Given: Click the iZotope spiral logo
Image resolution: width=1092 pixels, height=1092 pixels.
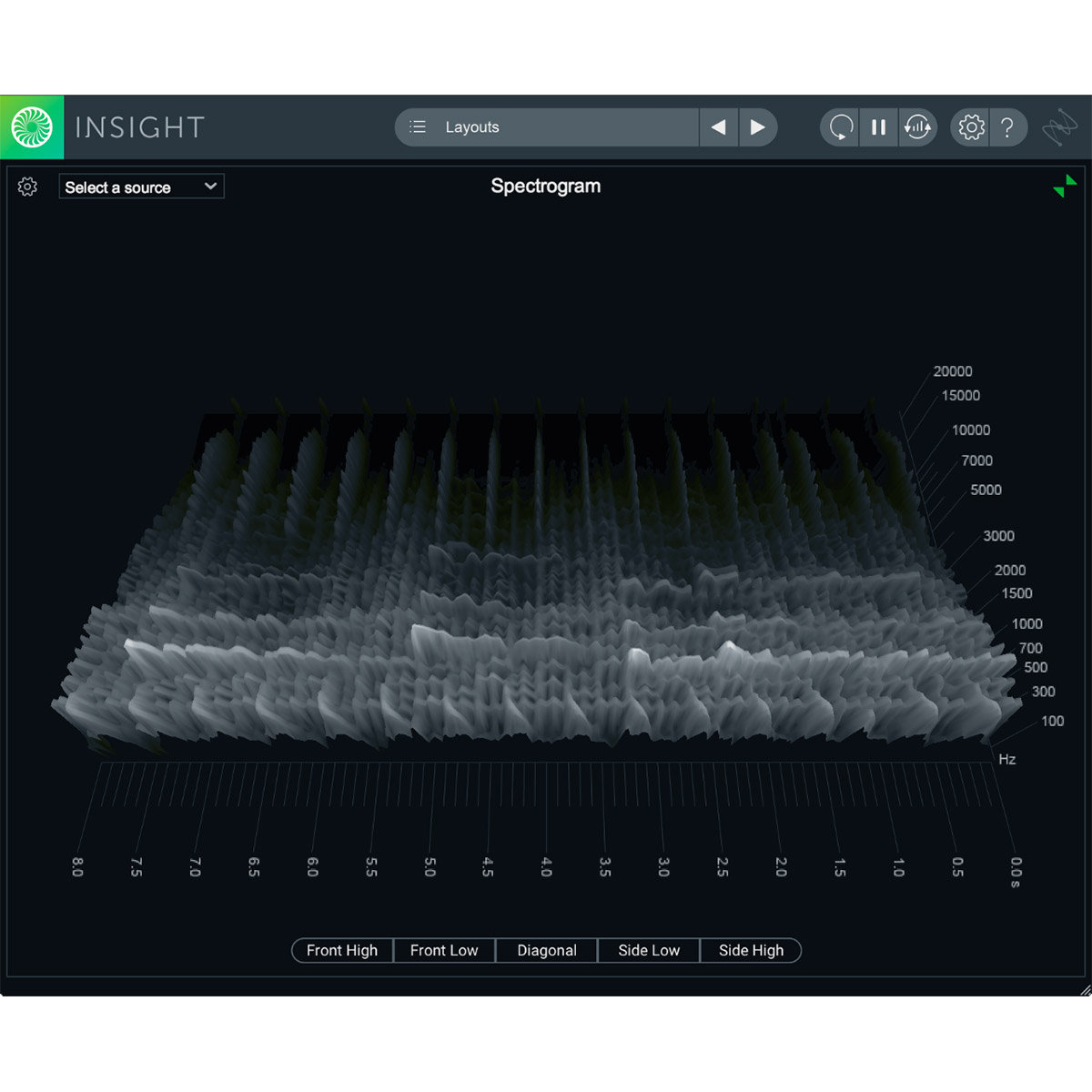Looking at the screenshot, I should [x=31, y=126].
